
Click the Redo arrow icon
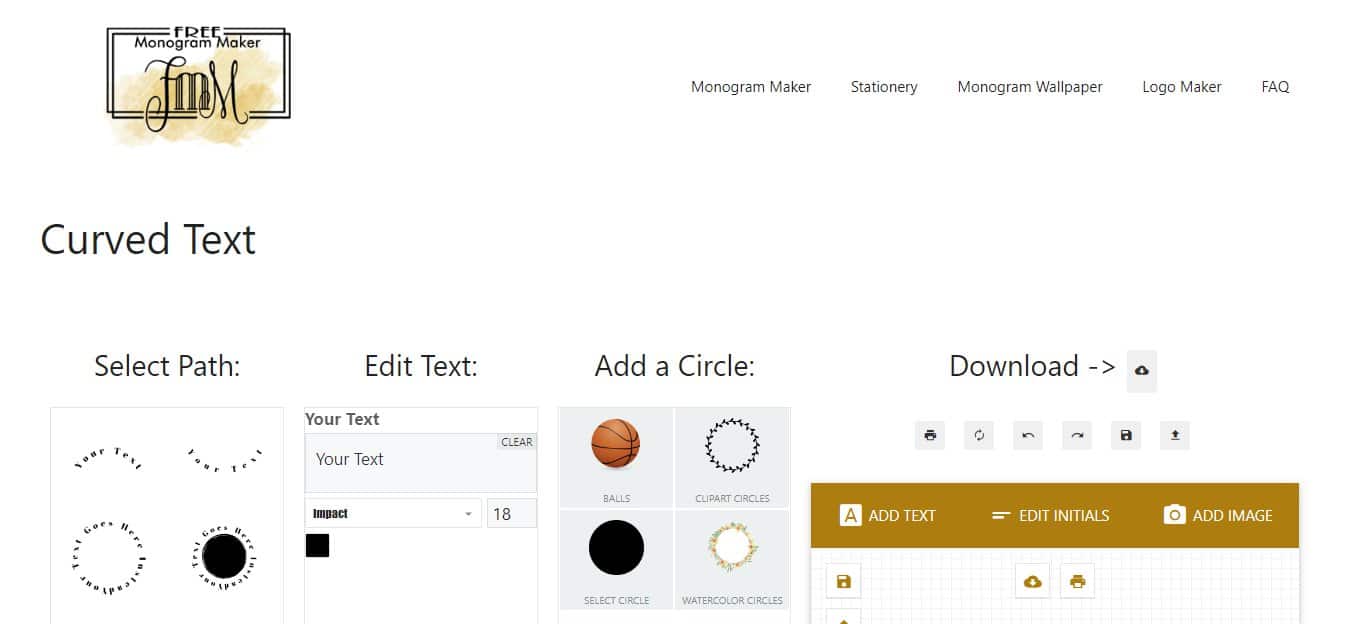(x=1076, y=435)
